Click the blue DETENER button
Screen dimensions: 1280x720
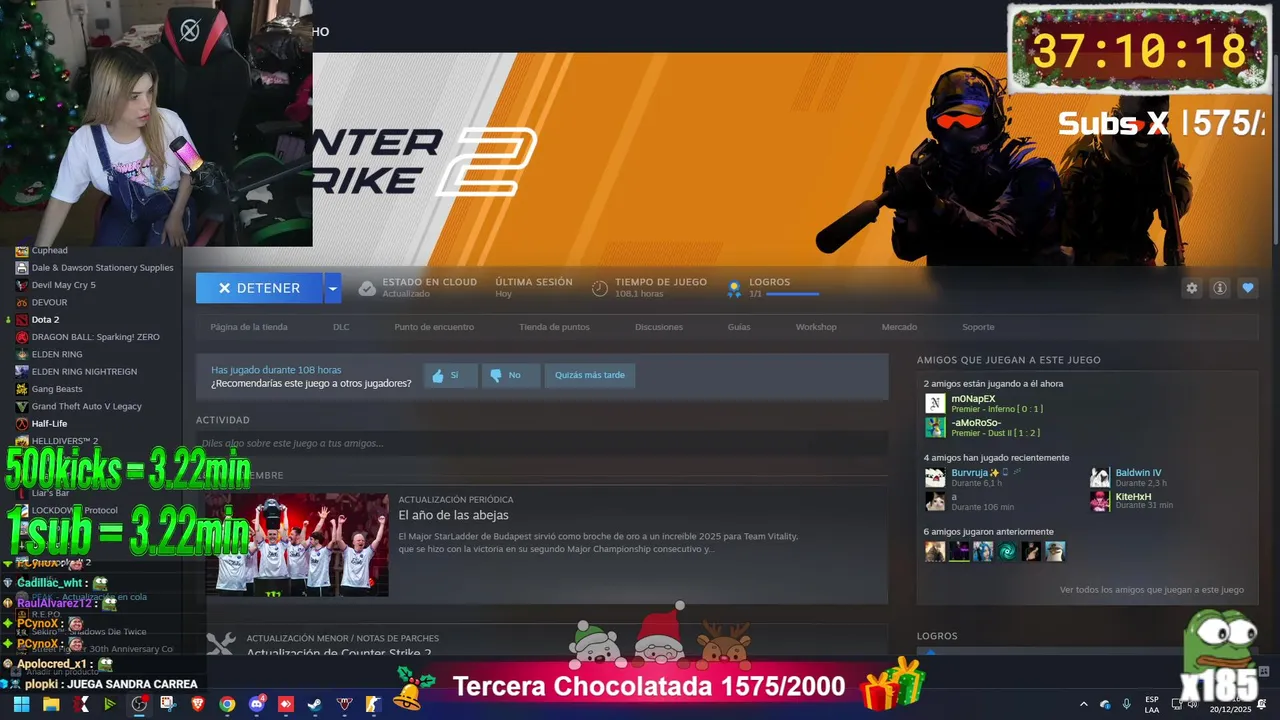259,288
